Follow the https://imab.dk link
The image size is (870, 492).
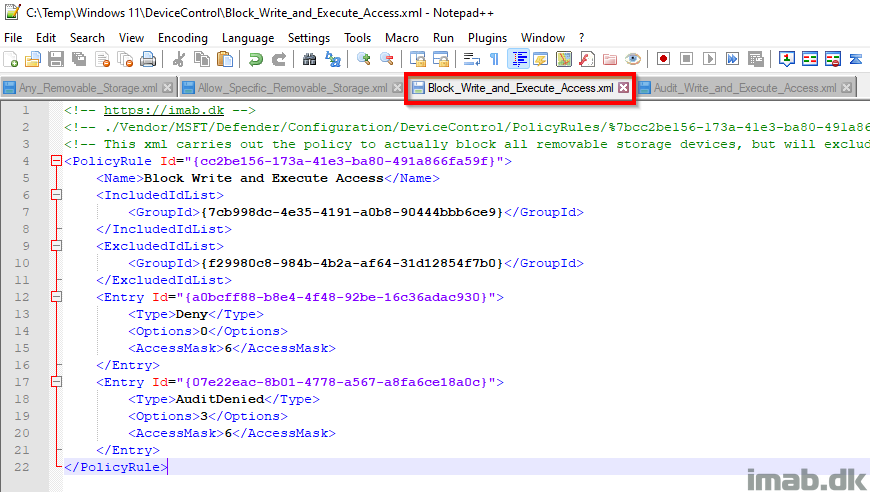tap(164, 110)
